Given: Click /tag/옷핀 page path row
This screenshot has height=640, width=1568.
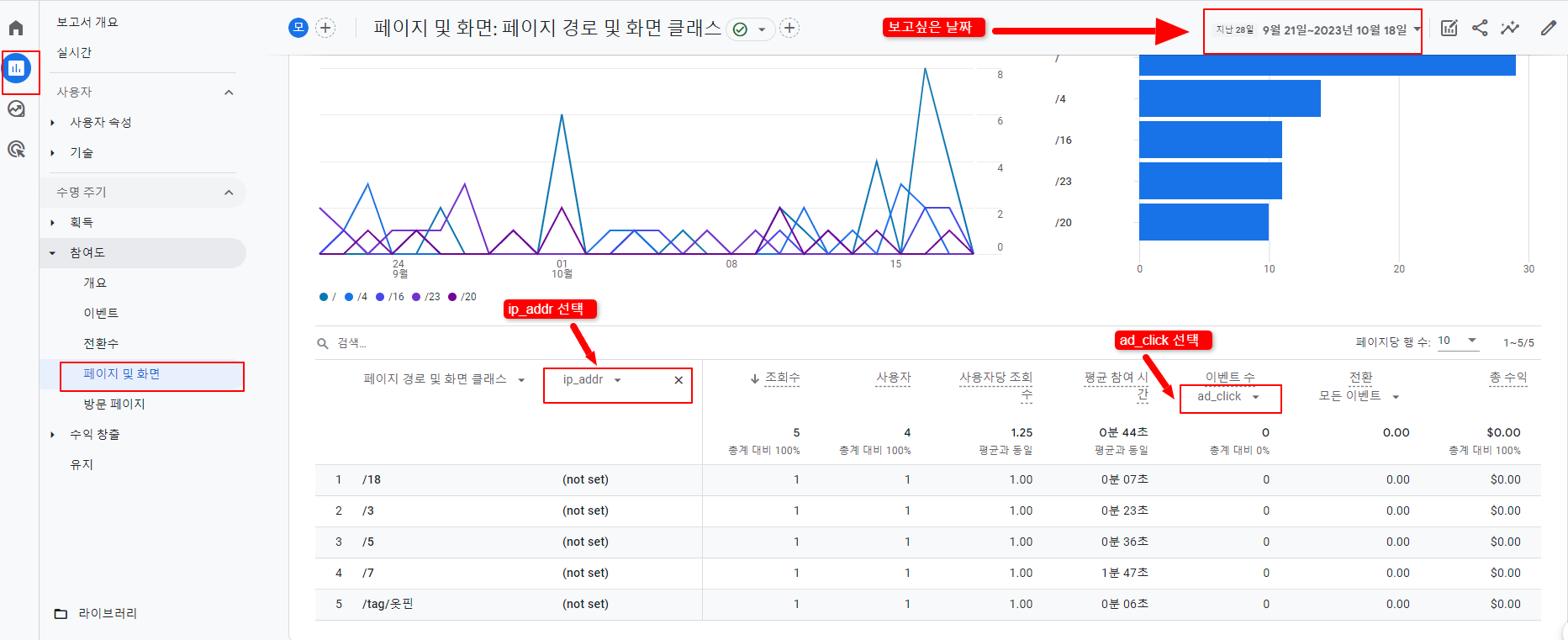Looking at the screenshot, I should [388, 604].
